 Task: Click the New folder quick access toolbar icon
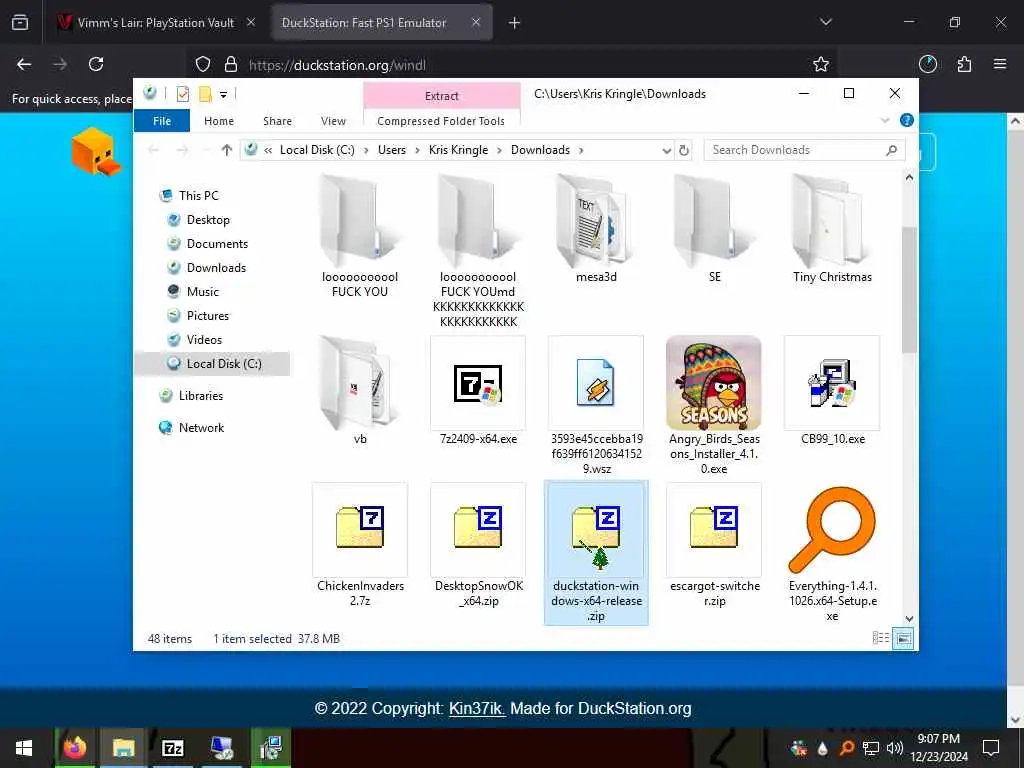[x=205, y=94]
